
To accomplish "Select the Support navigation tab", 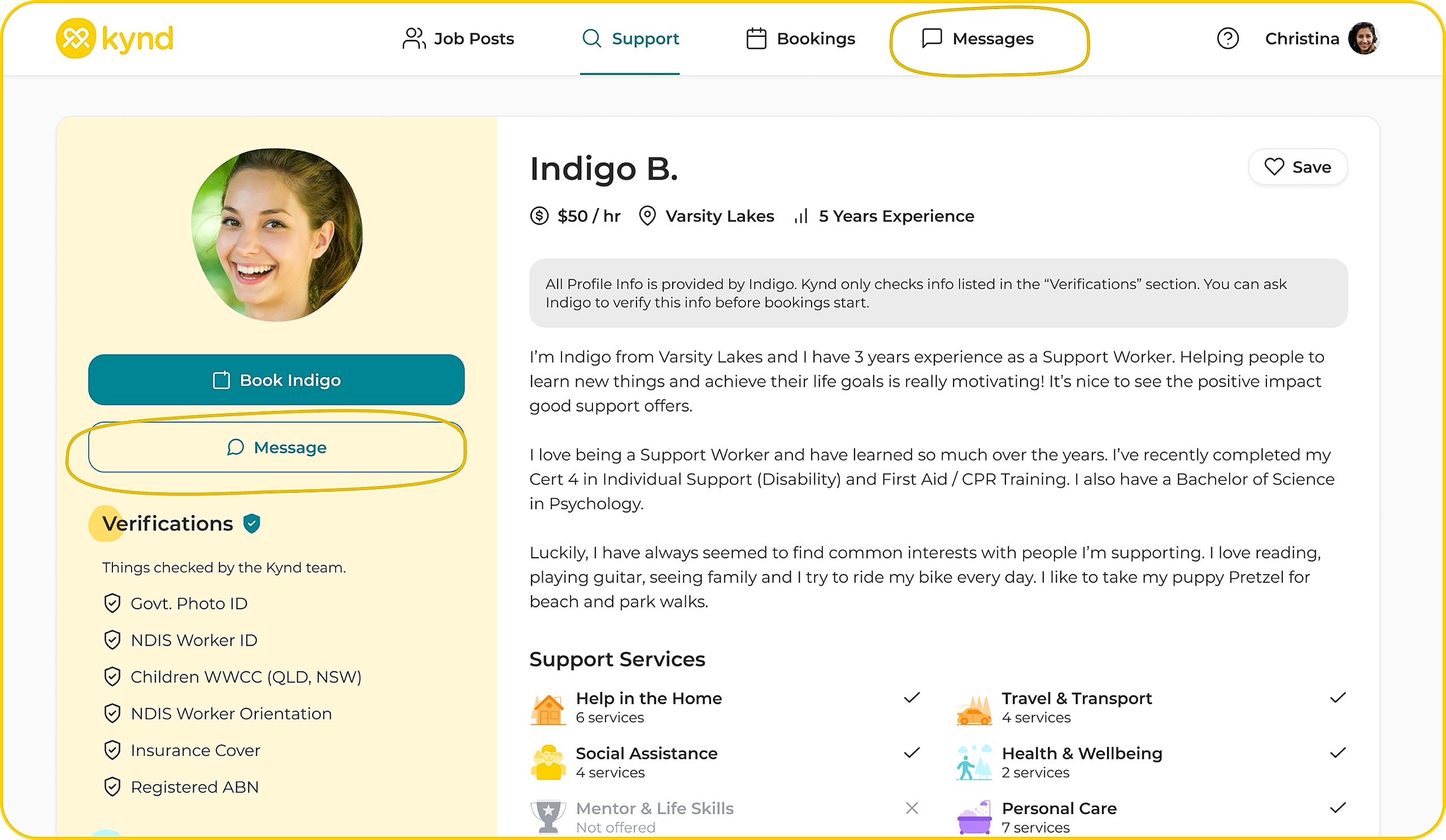I will [x=630, y=38].
